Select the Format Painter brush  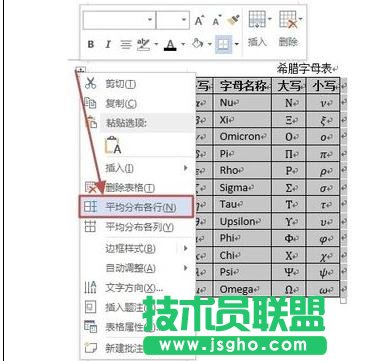pos(234,21)
